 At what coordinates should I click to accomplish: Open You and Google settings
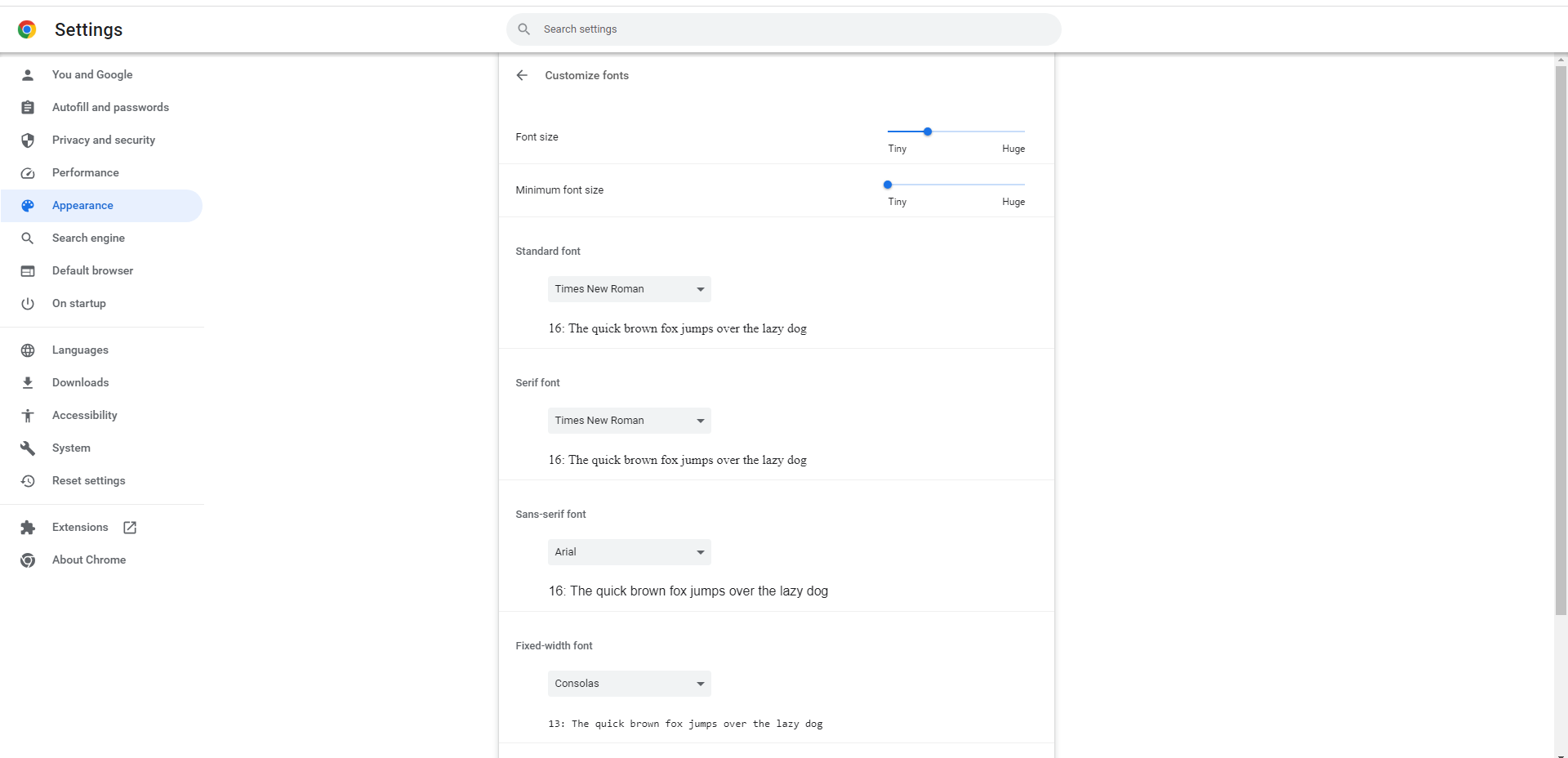point(102,74)
